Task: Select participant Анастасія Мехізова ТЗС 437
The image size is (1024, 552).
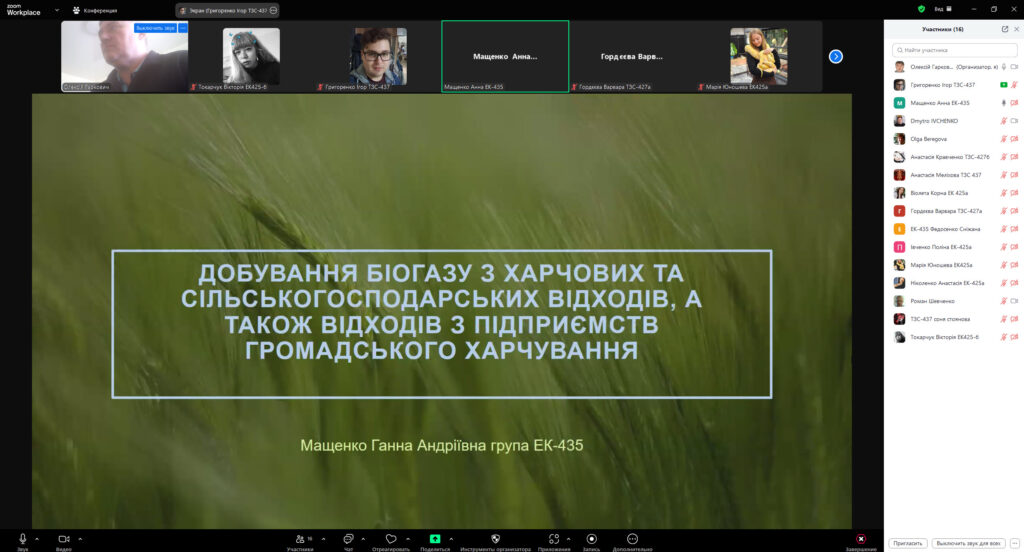Action: (x=954, y=175)
